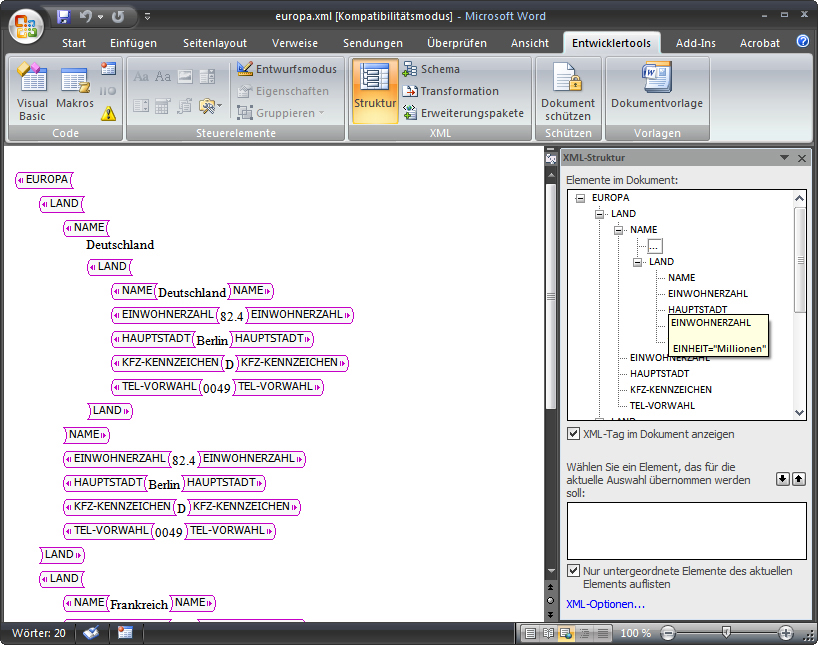Screen dimensions: 818x645
Task: Open the Sendungen ribbon tab
Action: (x=372, y=43)
